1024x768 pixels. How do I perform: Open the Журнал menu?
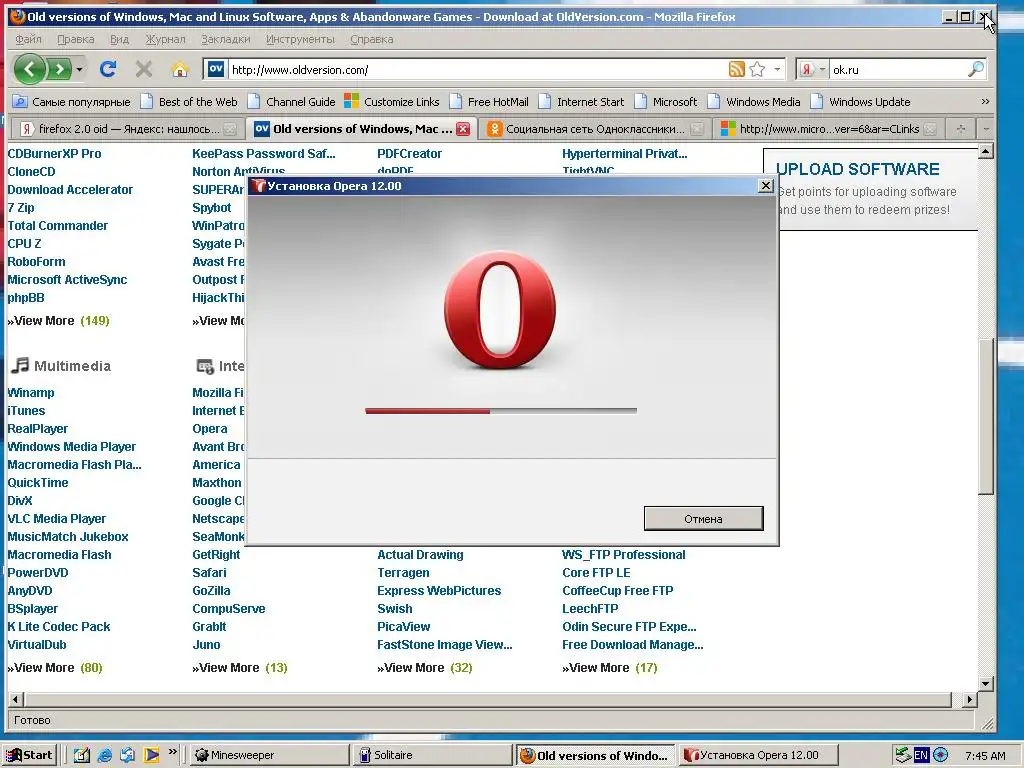pyautogui.click(x=165, y=39)
